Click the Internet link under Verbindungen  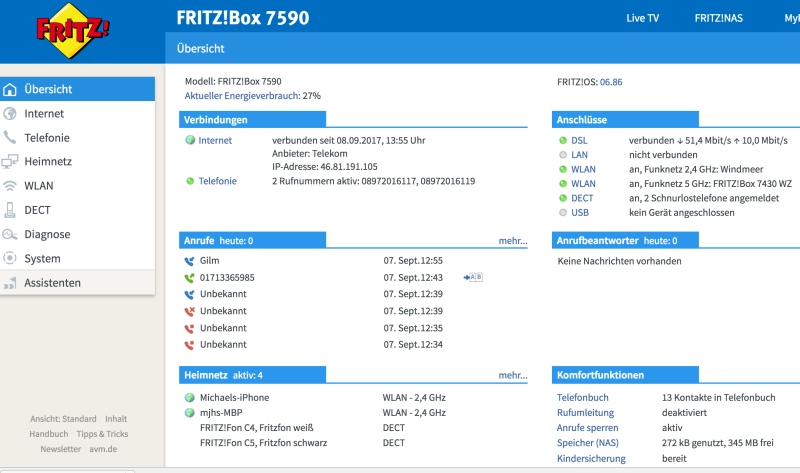click(215, 140)
